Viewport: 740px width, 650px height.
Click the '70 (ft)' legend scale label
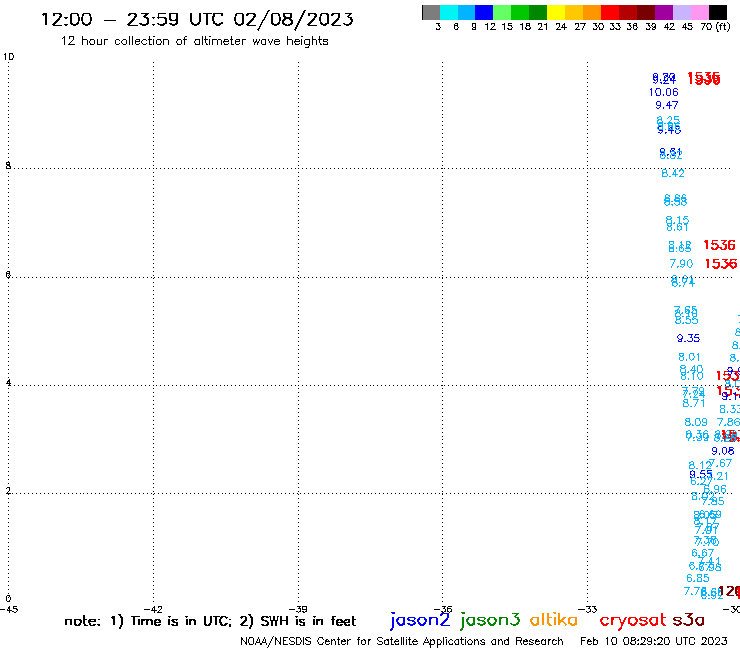715,27
